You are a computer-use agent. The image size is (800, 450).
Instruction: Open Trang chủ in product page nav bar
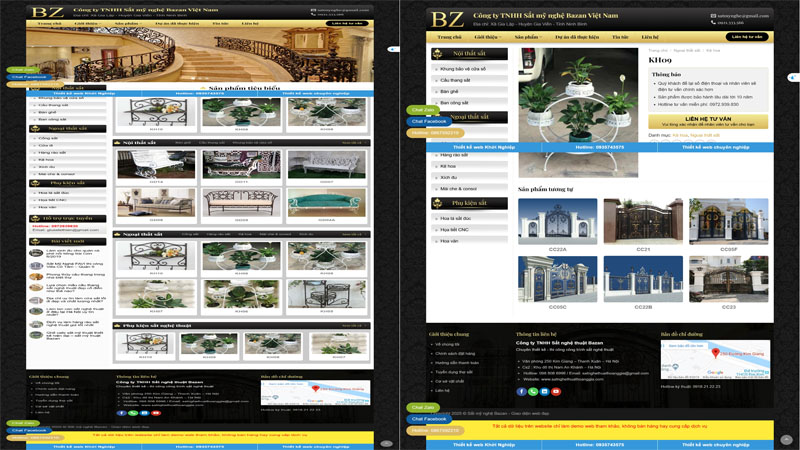pos(449,37)
